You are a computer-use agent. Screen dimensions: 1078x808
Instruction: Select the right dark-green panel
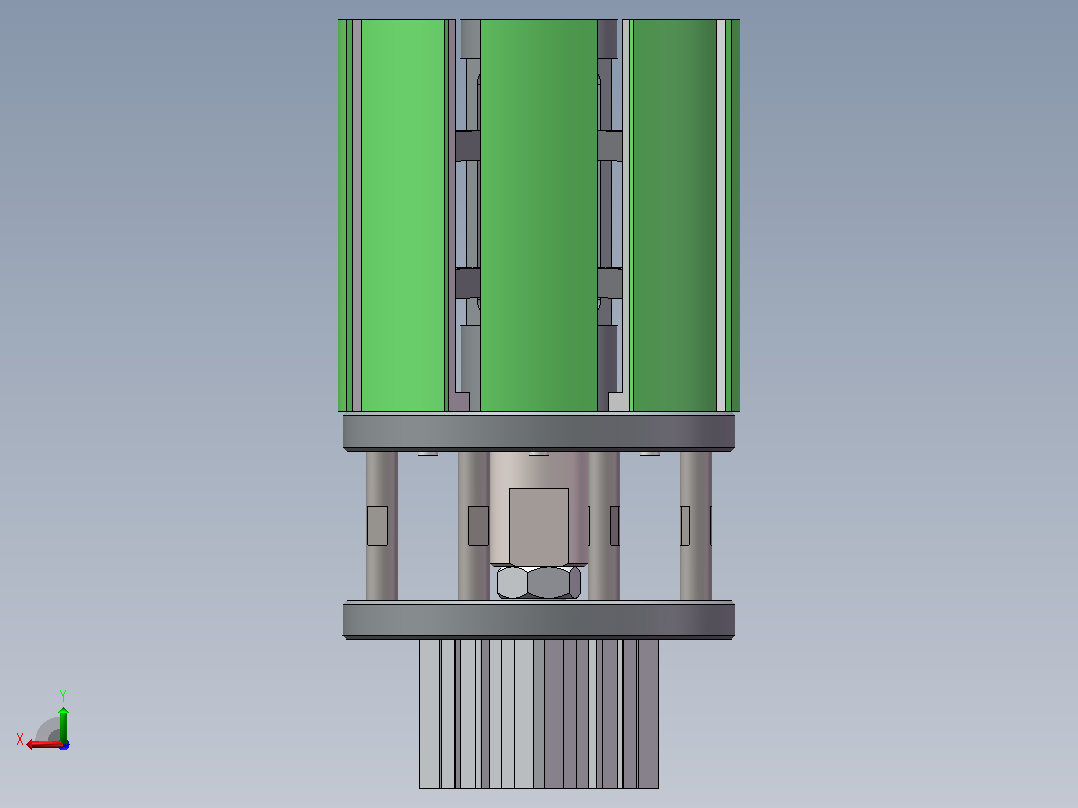(674, 215)
